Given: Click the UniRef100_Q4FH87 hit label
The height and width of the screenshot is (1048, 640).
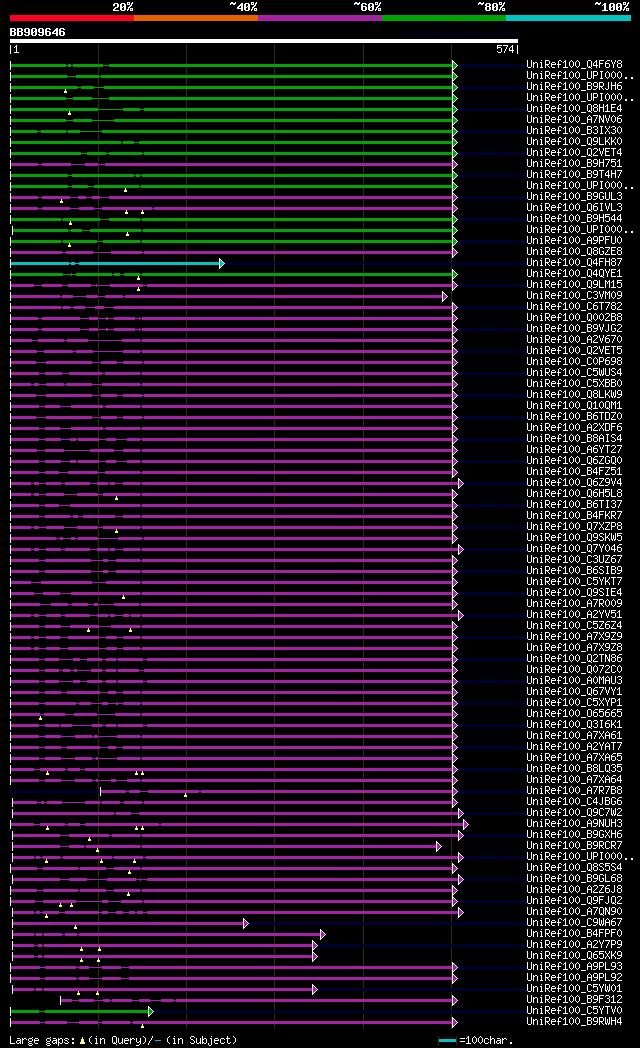Looking at the screenshot, I should pos(574,263).
